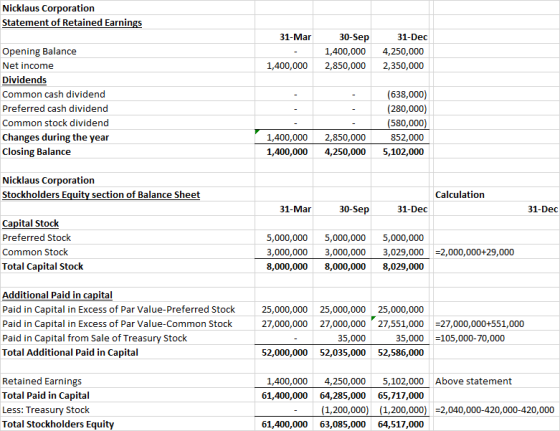Select Total Stockholders Equity 63,085,000
Screen dimensions: 560x431
click(342, 424)
